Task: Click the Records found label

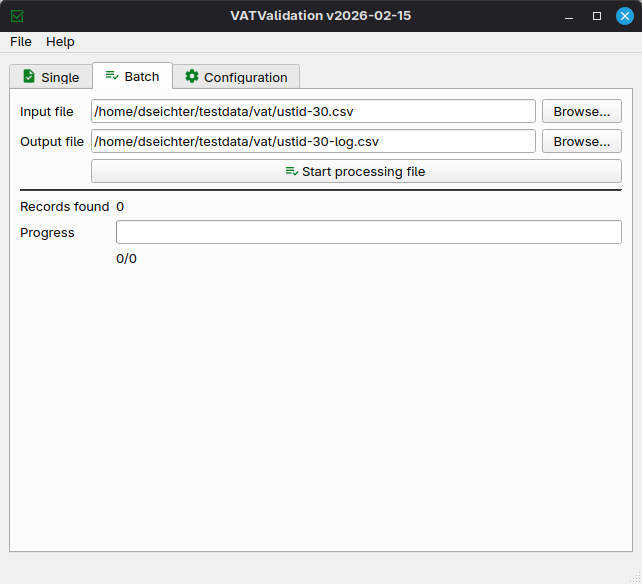Action: (x=64, y=207)
